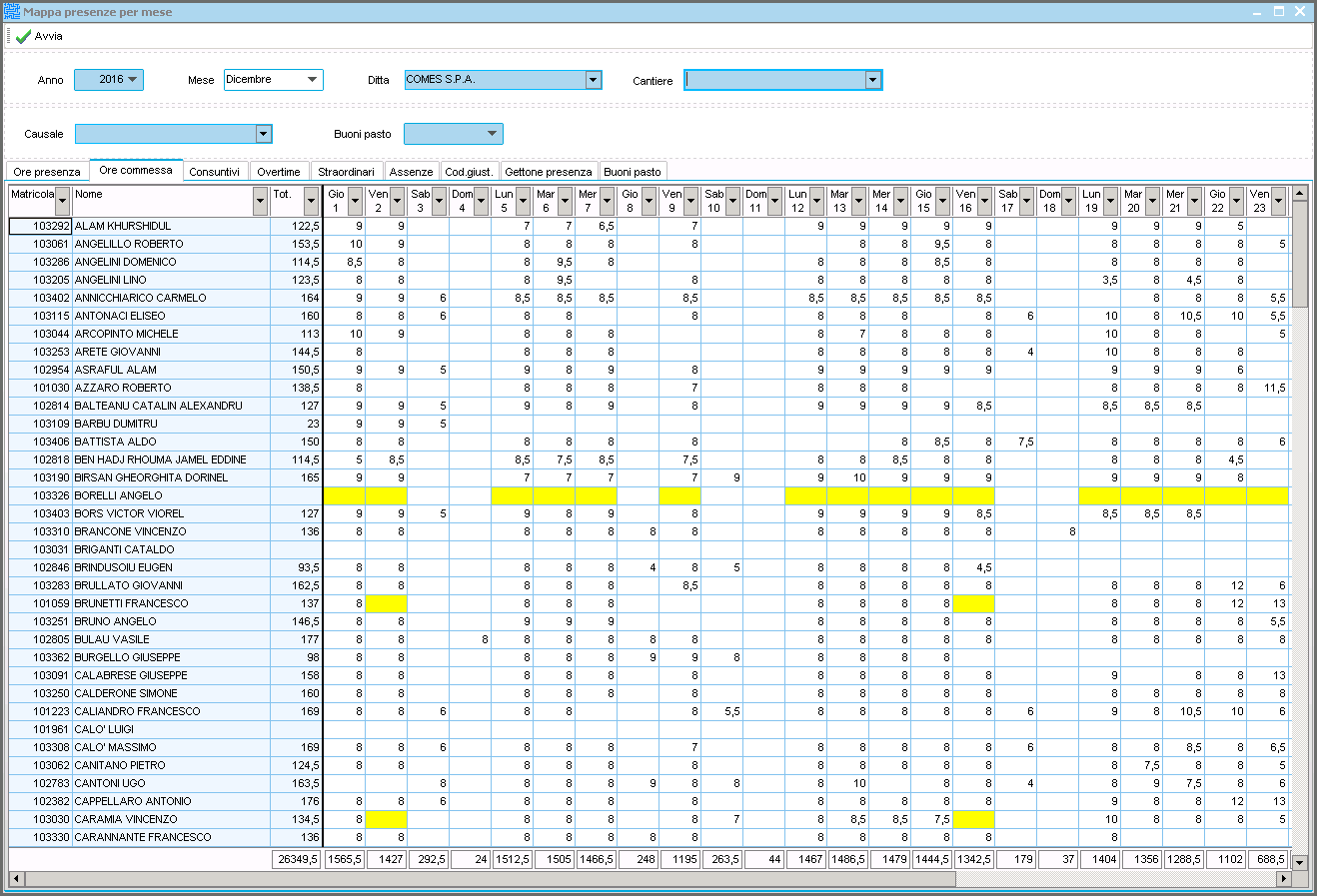This screenshot has width=1317, height=896.
Task: Click the Cantiere input field
Action: pyautogui.click(x=774, y=80)
